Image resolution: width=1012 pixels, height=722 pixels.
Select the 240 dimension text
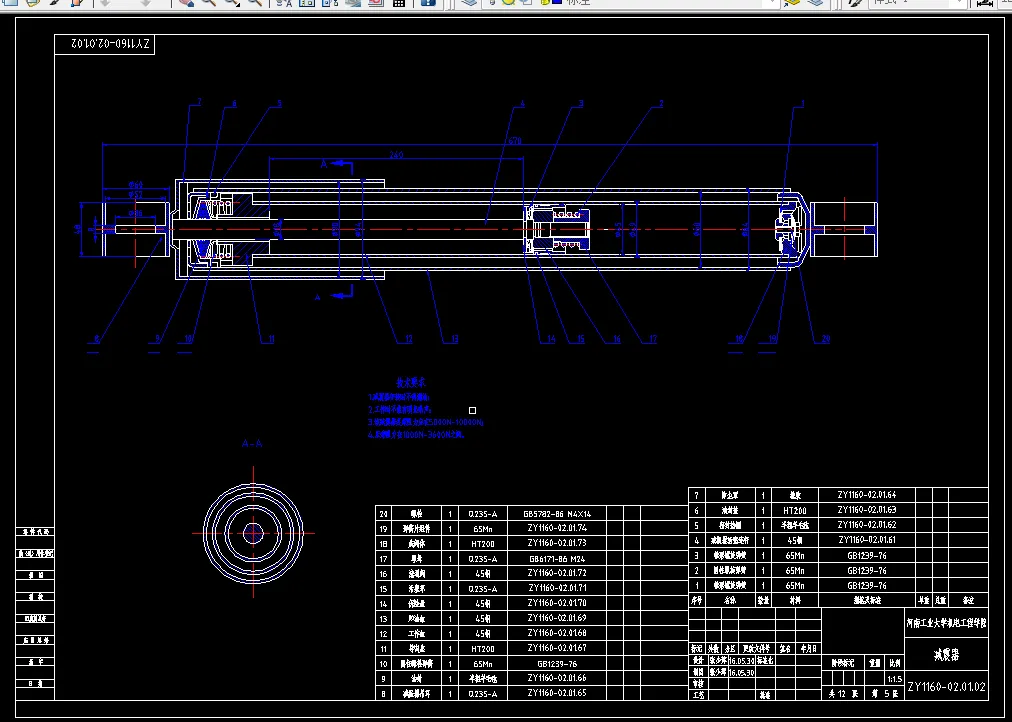tap(396, 155)
